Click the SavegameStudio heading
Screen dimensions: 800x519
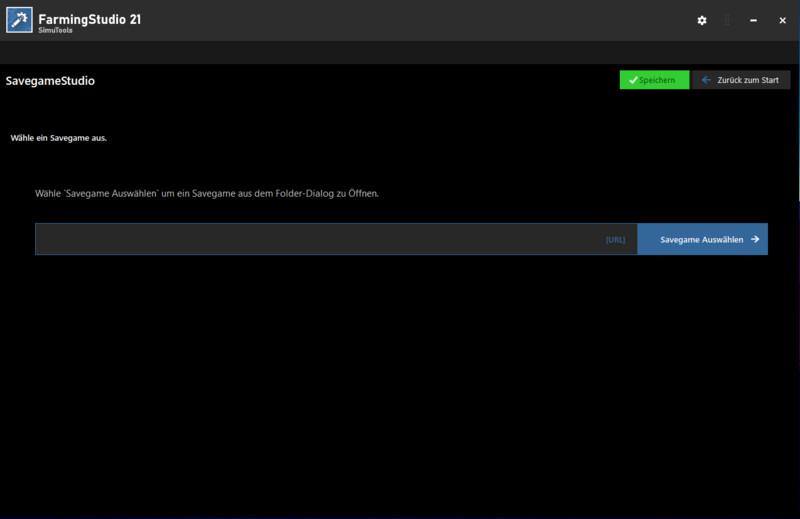[50, 81]
